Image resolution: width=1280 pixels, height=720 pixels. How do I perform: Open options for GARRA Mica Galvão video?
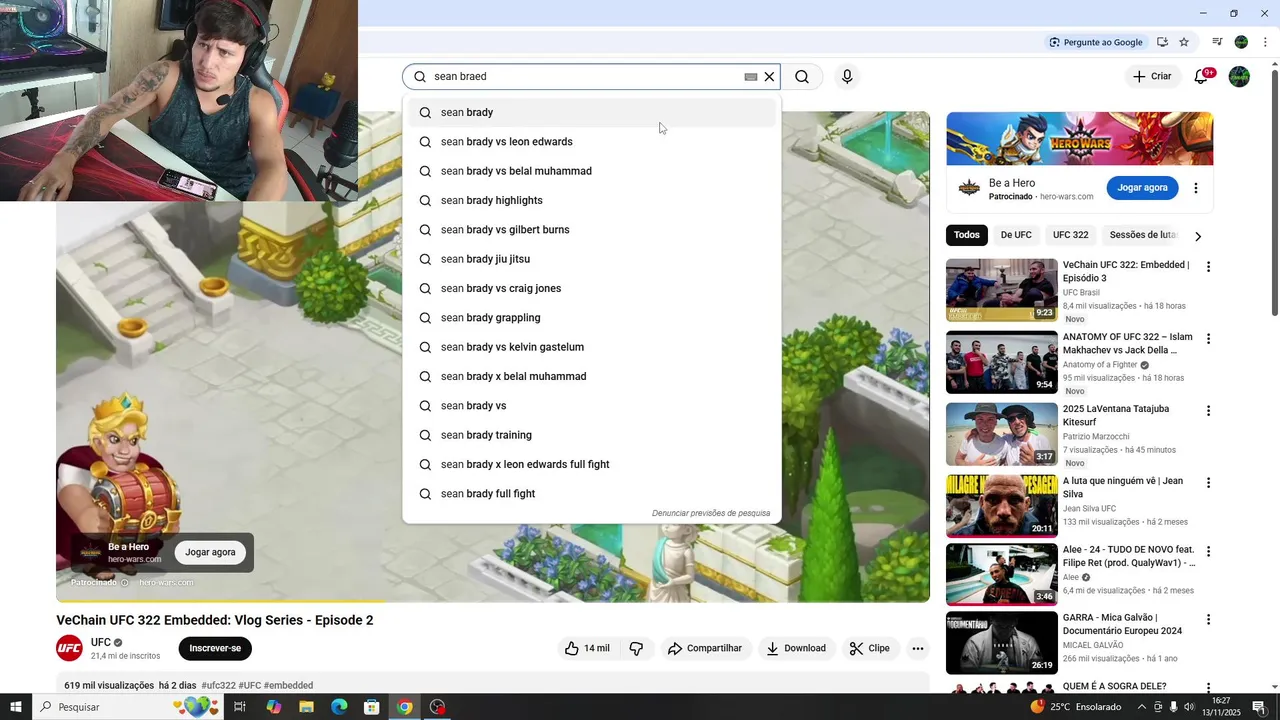[1208, 619]
